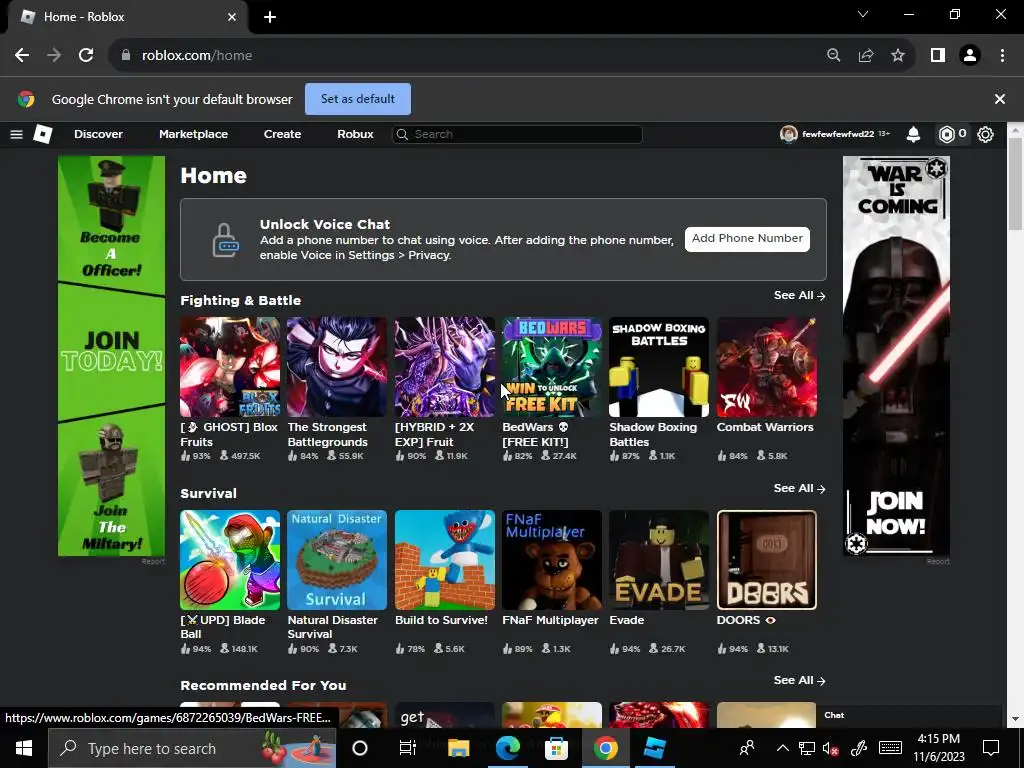Click the Roblox search field
This screenshot has height=768, width=1024.
pyautogui.click(x=517, y=135)
